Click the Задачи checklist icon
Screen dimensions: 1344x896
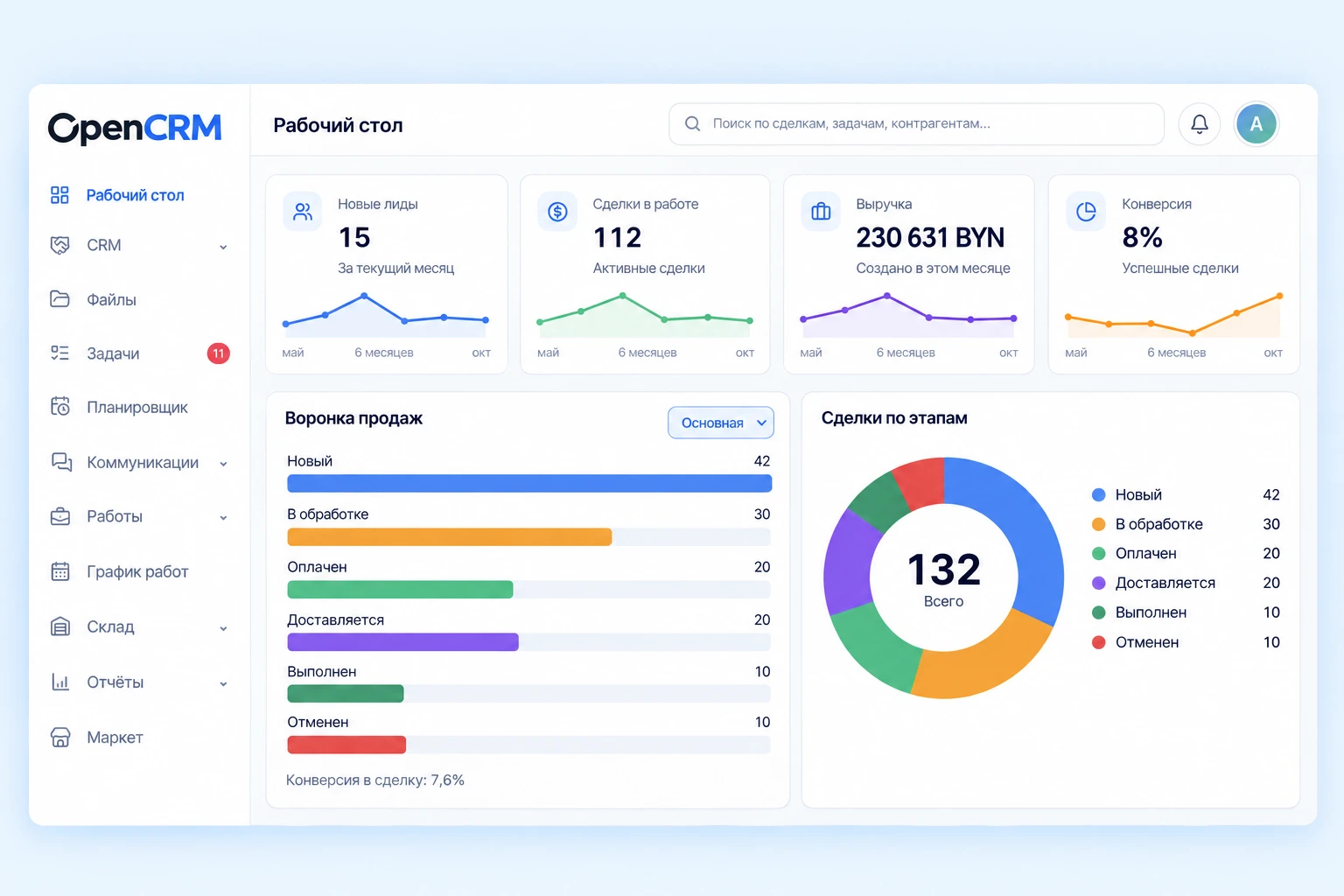pyautogui.click(x=59, y=353)
